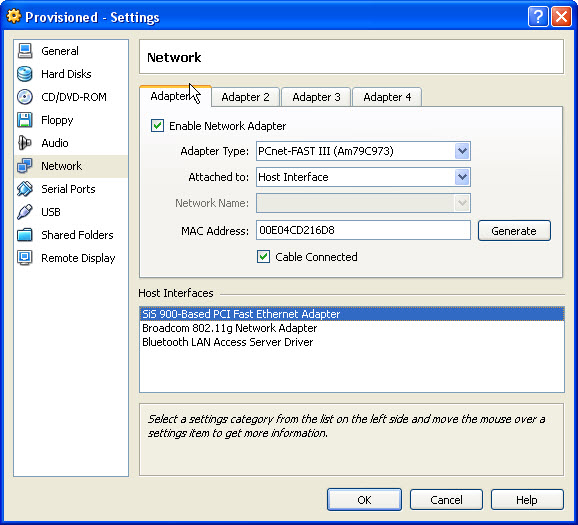Click the CD/DVD-ROM disc icon
This screenshot has width=578, height=525.
(x=25, y=97)
